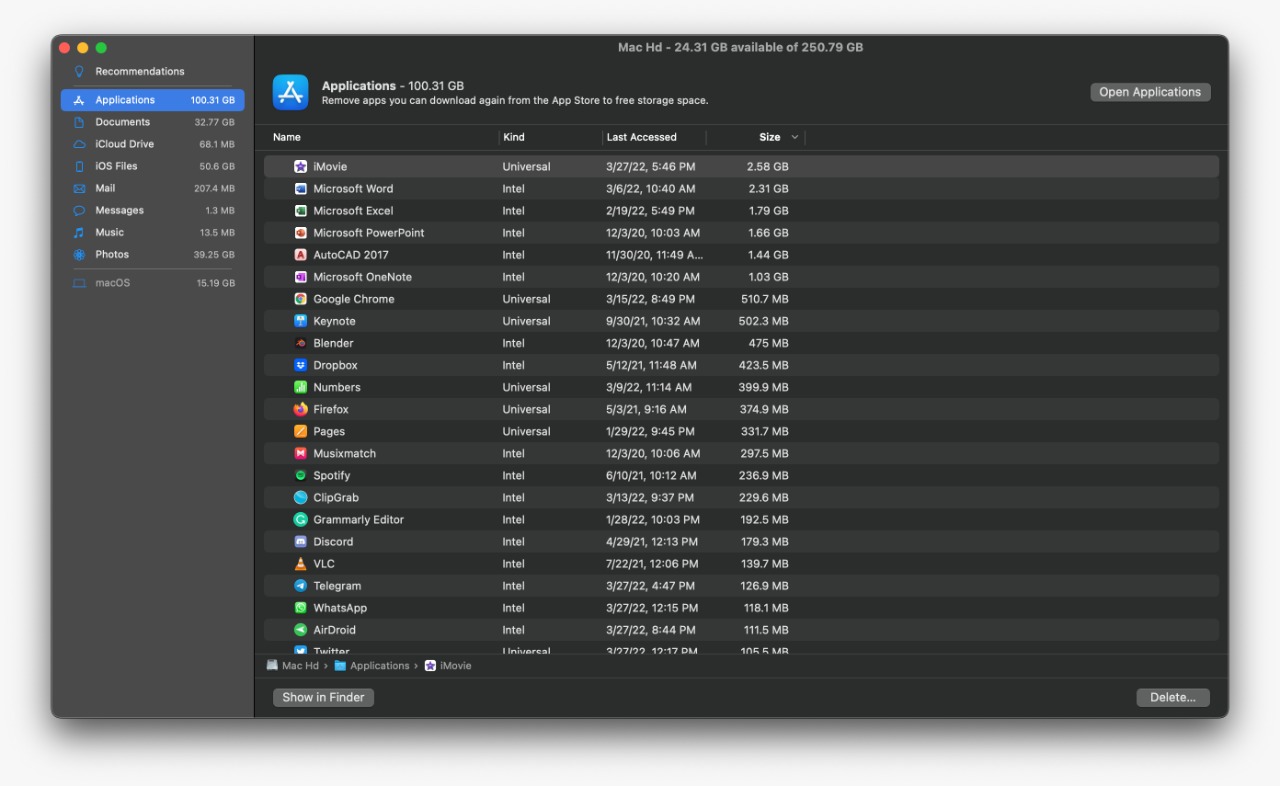Viewport: 1280px width, 786px height.
Task: Toggle sort order via Size column arrow
Action: 795,137
